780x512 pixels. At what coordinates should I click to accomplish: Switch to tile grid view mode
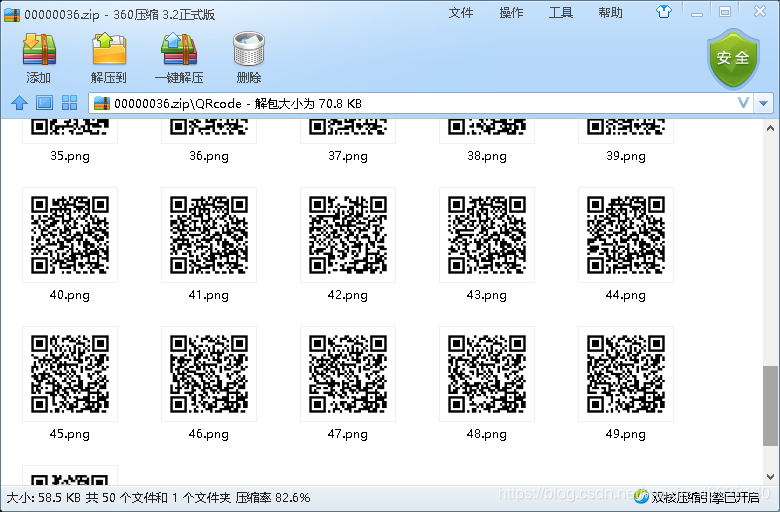pyautogui.click(x=69, y=103)
